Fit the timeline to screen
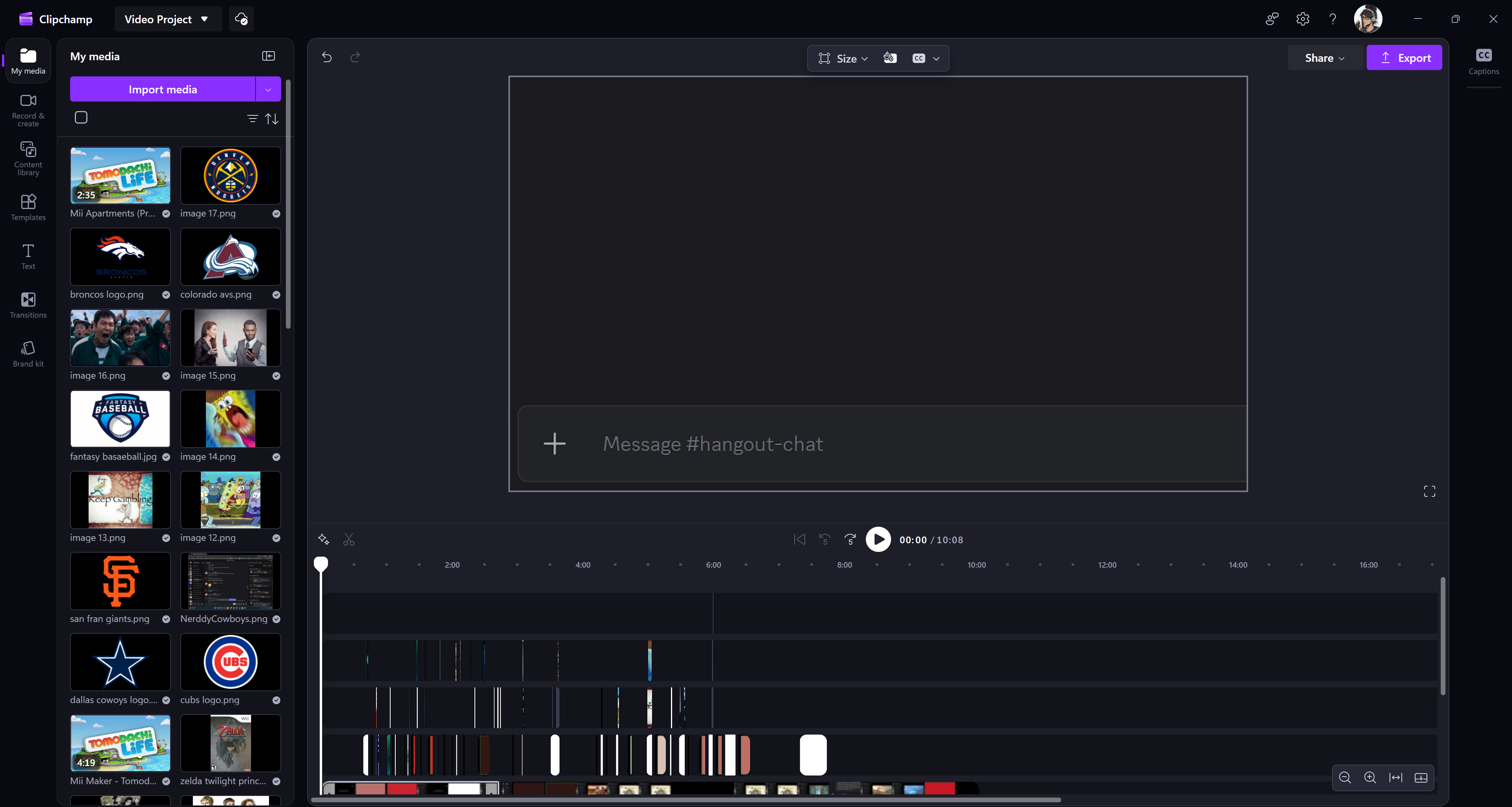 (1395, 777)
